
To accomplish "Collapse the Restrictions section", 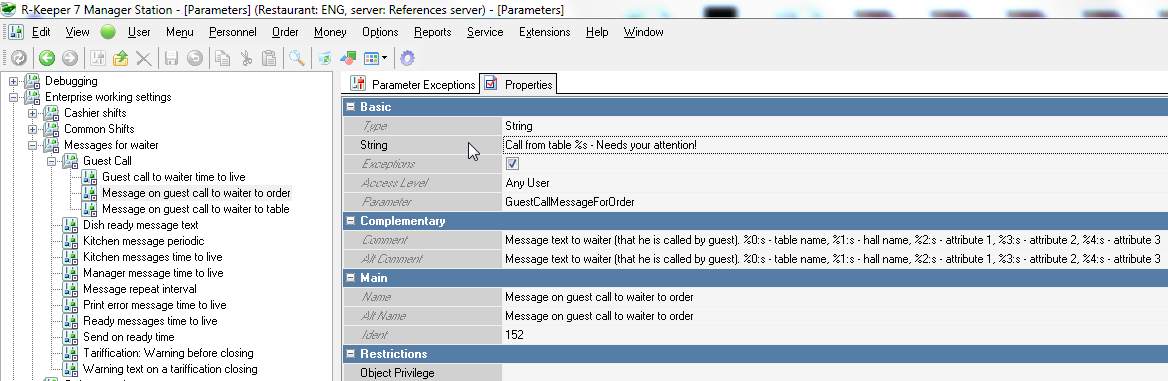I will (x=350, y=353).
